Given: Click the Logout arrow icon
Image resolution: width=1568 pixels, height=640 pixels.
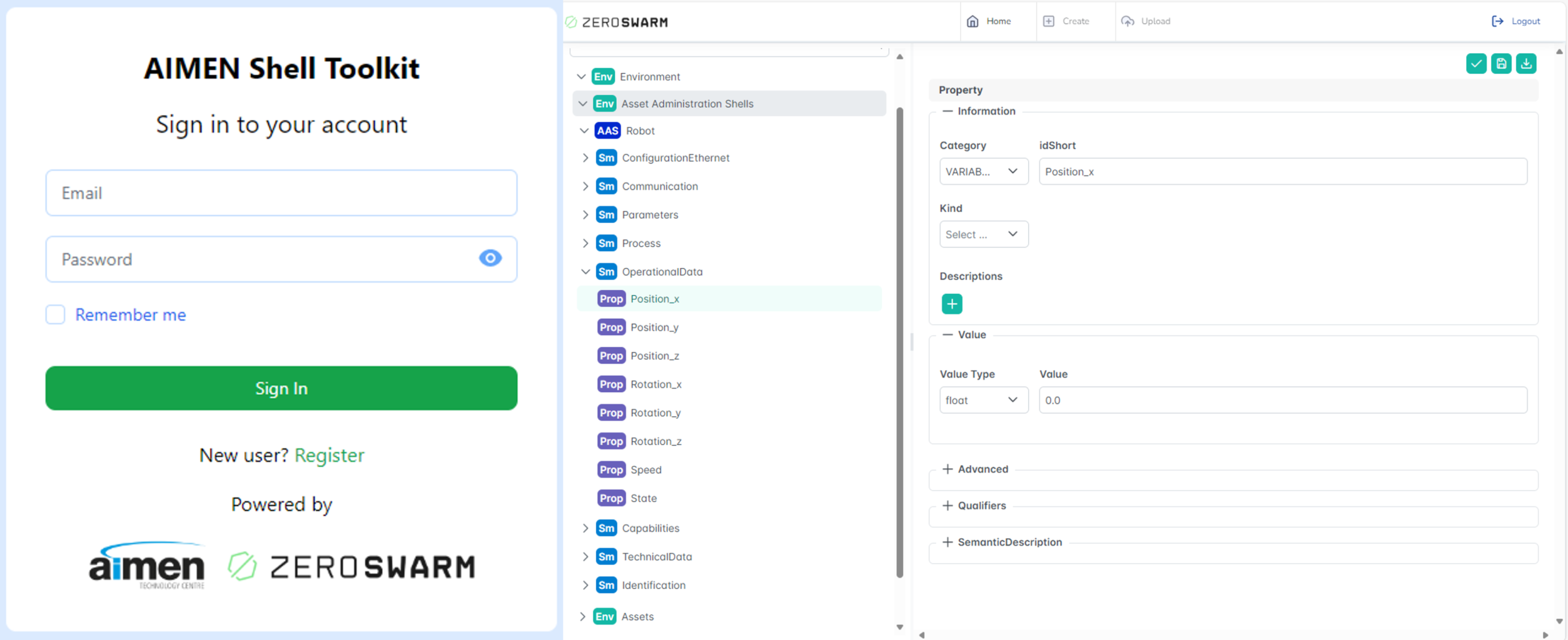Looking at the screenshot, I should click(1497, 21).
